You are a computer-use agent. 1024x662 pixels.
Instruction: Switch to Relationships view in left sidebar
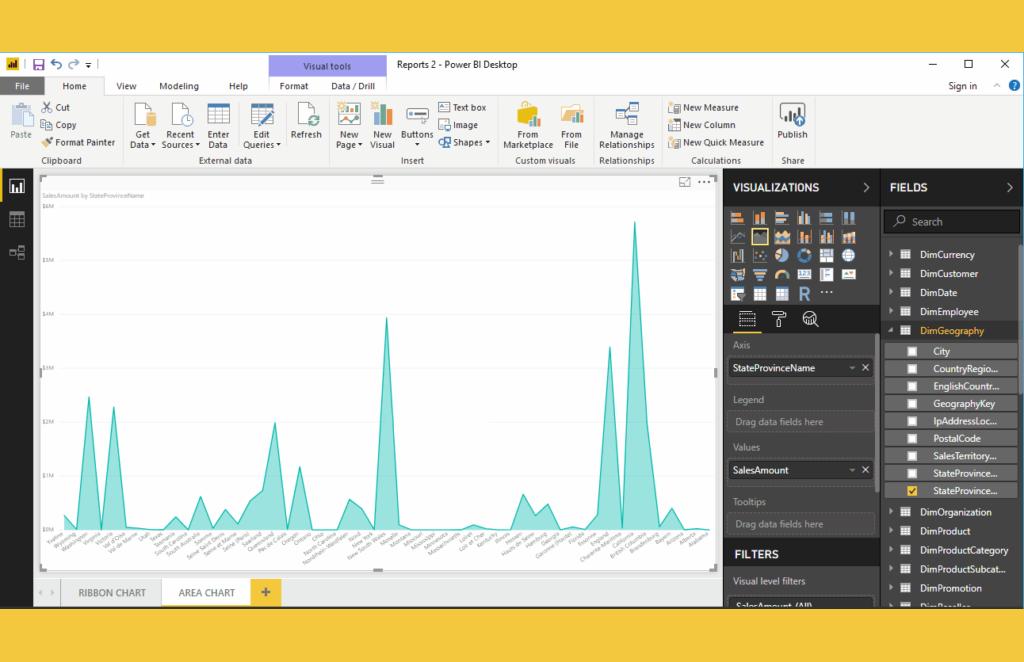[x=16, y=252]
